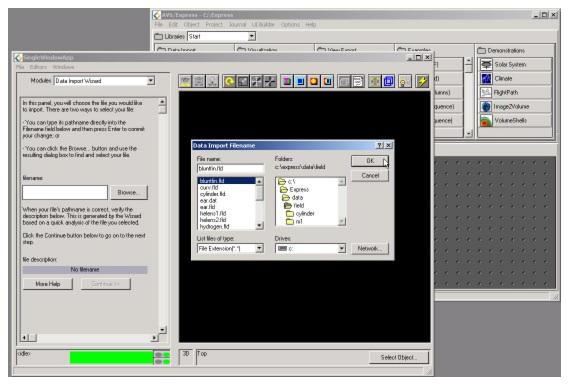Click OK in Data Import Filename dialog

pyautogui.click(x=369, y=161)
